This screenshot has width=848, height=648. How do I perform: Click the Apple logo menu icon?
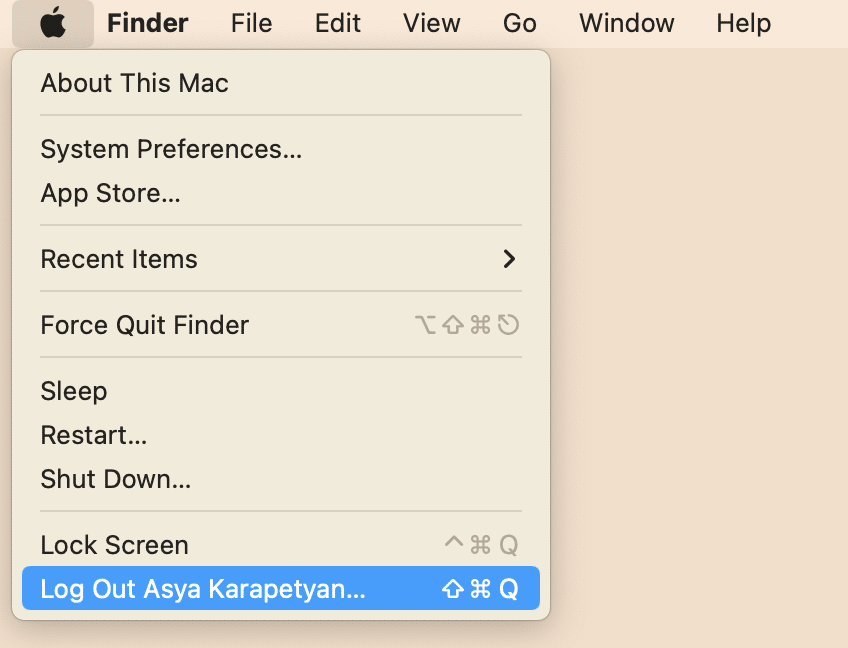coord(53,23)
